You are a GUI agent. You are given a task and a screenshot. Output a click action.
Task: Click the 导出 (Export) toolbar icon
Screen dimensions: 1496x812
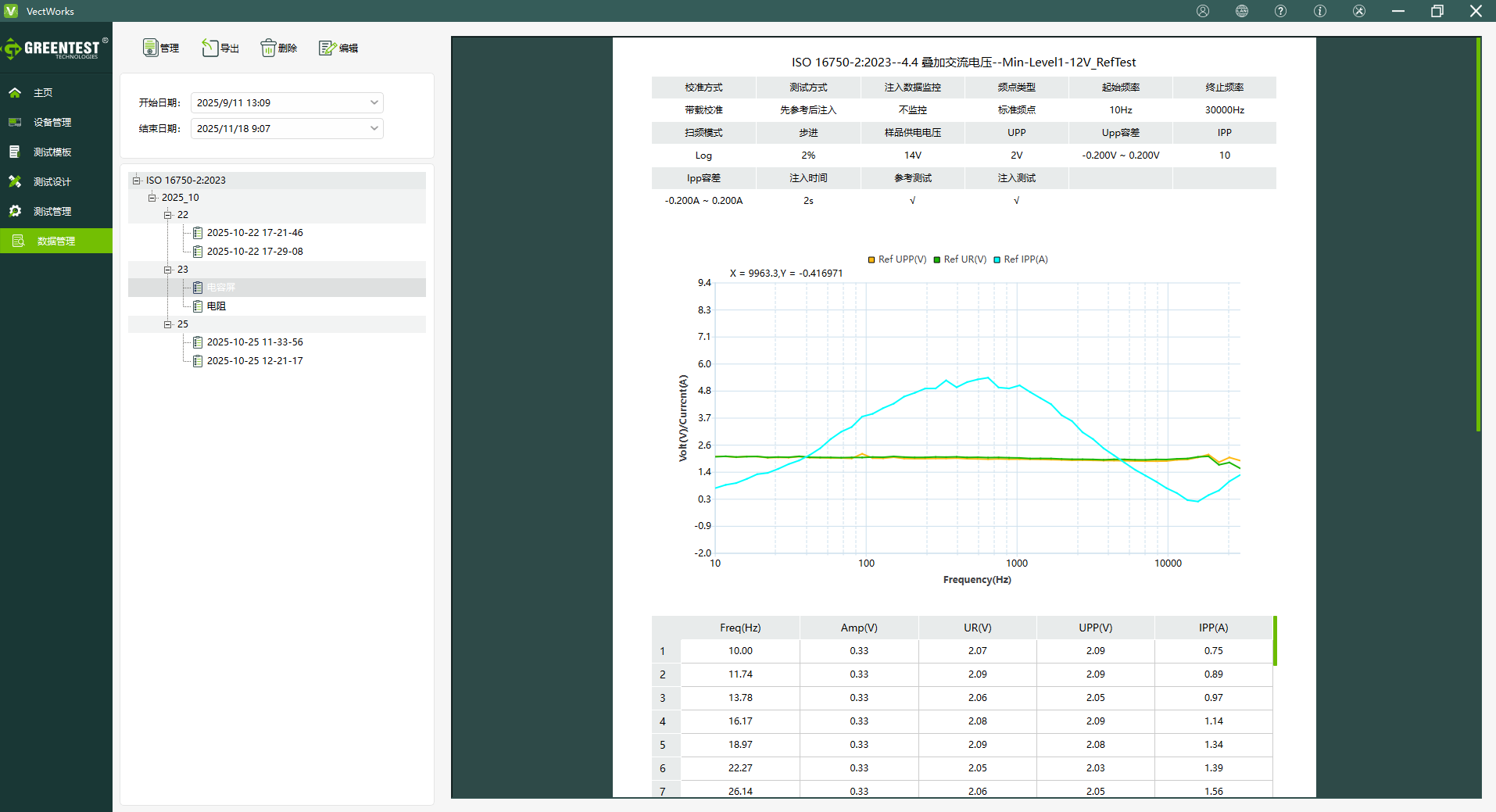coord(209,48)
